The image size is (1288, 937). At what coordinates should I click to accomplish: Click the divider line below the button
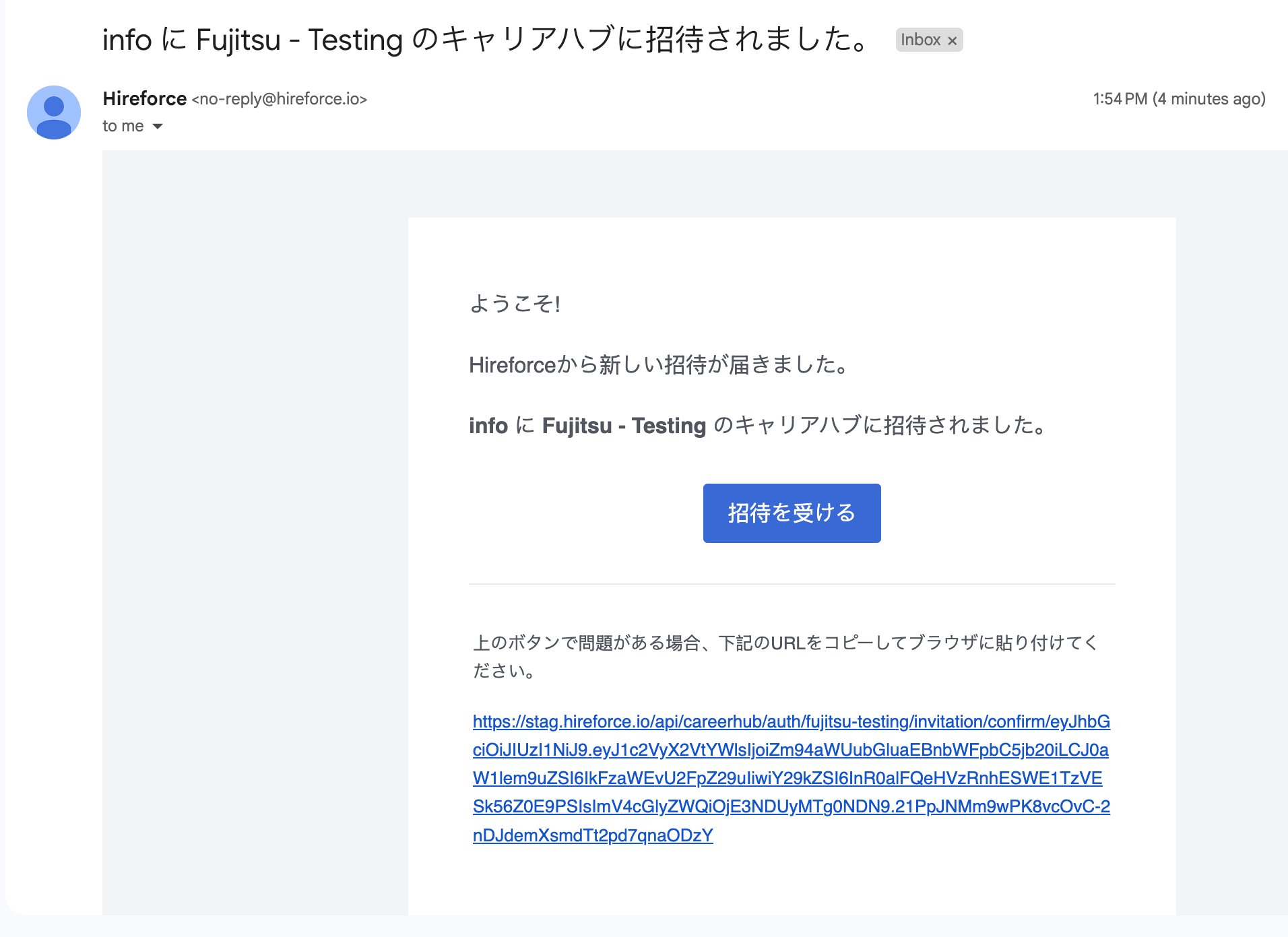(792, 584)
